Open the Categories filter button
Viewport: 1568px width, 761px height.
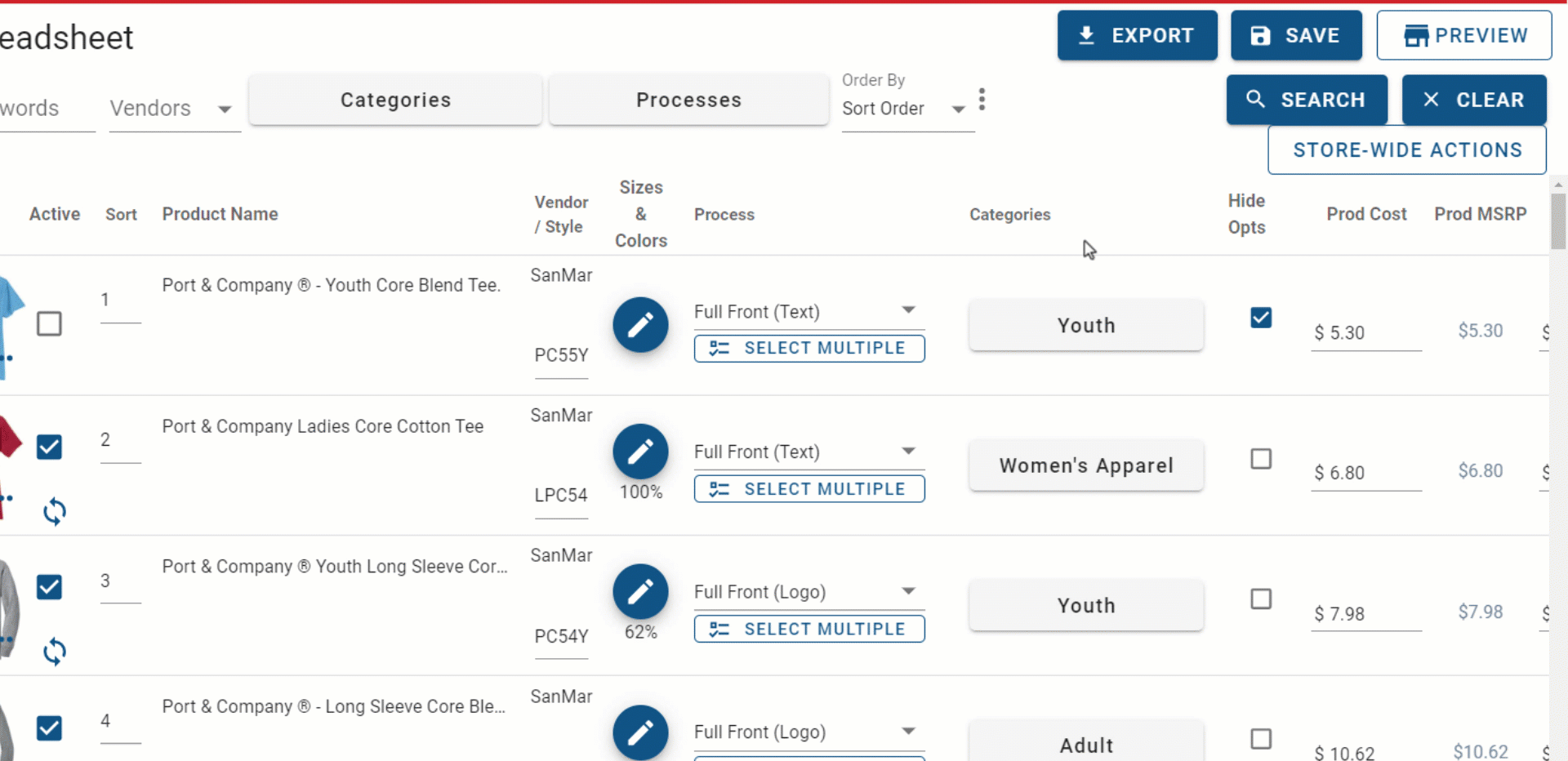point(395,100)
